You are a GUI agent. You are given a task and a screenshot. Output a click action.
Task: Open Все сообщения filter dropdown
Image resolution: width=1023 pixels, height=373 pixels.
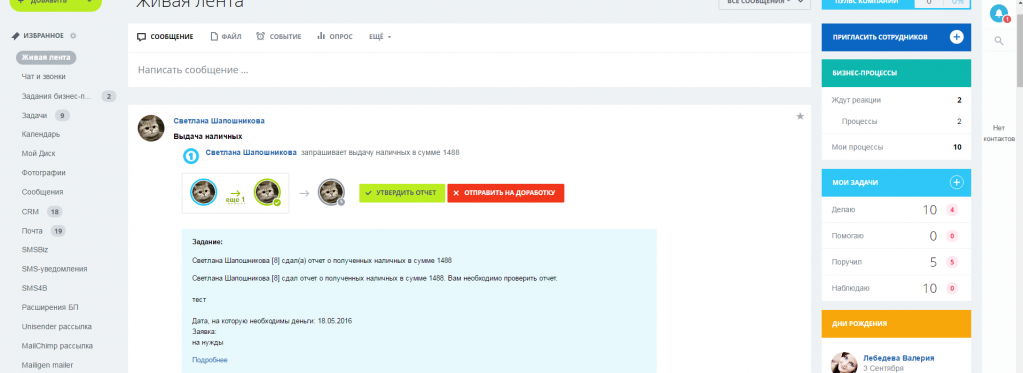(764, 3)
